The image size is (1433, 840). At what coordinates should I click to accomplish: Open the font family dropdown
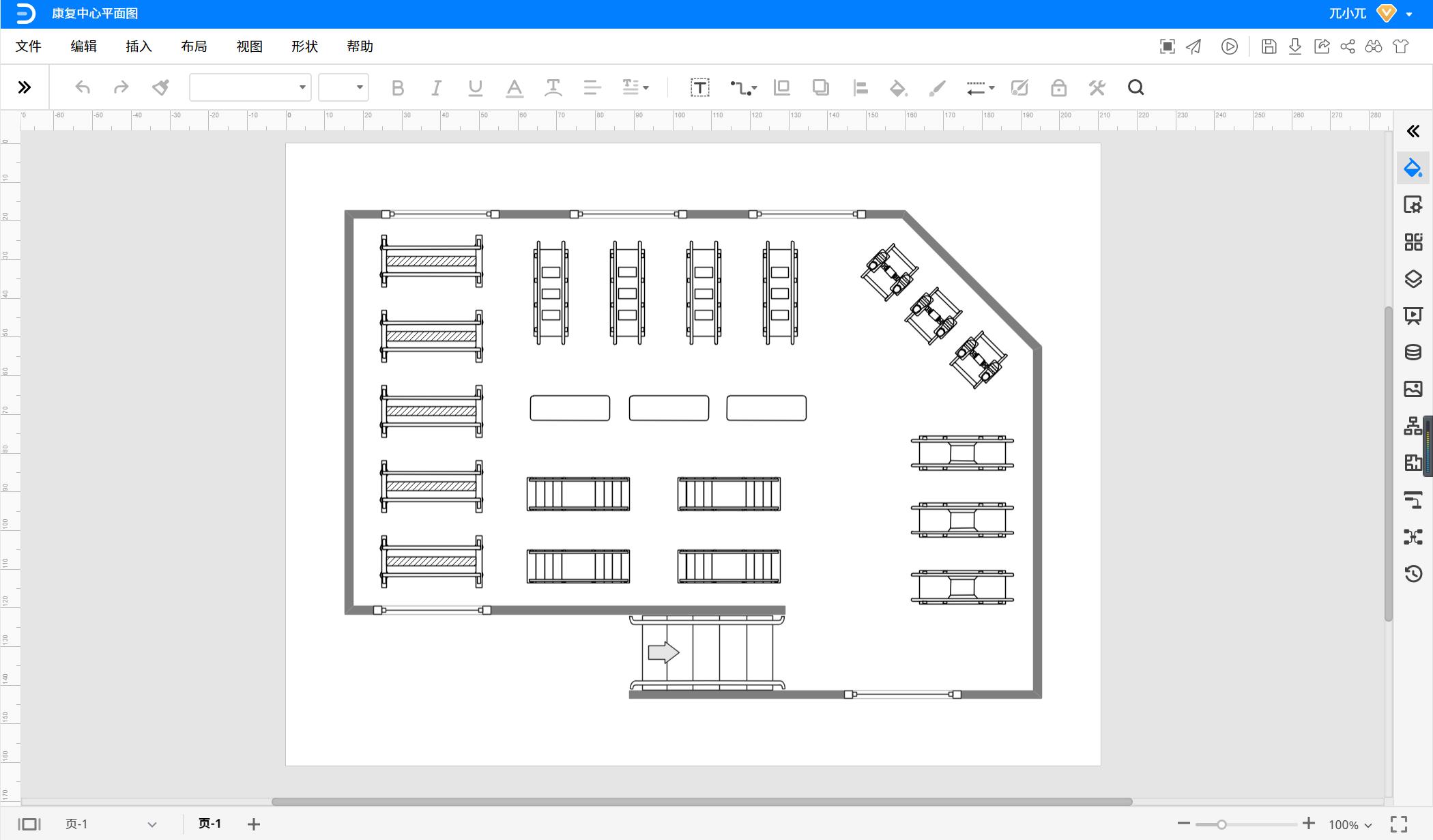coord(250,87)
